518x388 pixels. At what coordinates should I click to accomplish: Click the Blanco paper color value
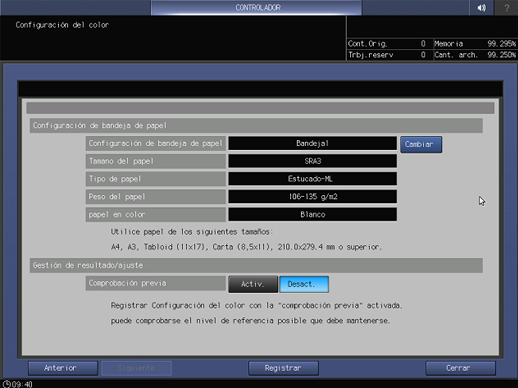(x=312, y=214)
